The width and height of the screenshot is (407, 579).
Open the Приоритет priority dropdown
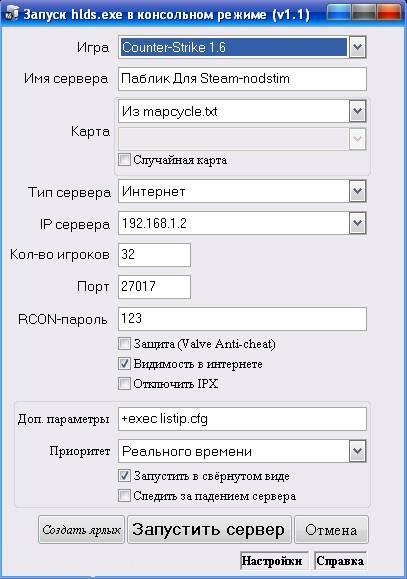(x=357, y=451)
